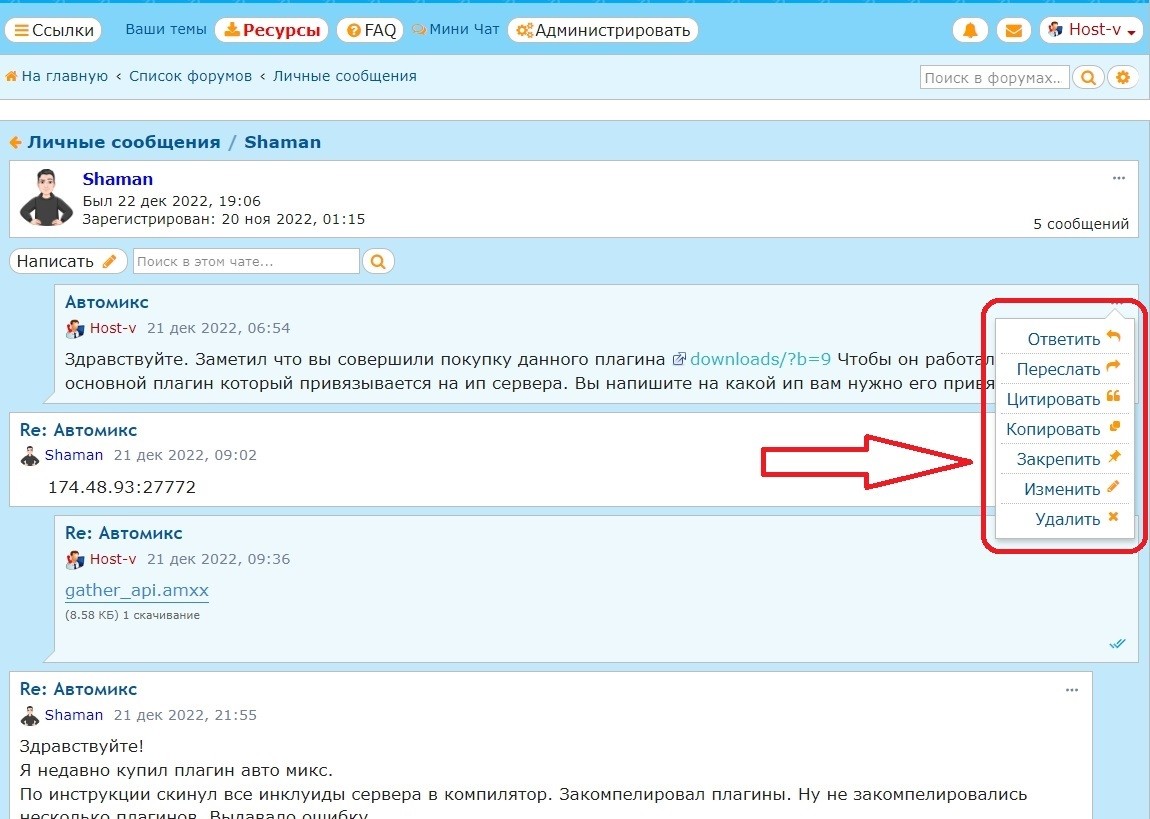The image size is (1150, 819).
Task: Open the Ссылки hamburger menu
Action: (55, 30)
